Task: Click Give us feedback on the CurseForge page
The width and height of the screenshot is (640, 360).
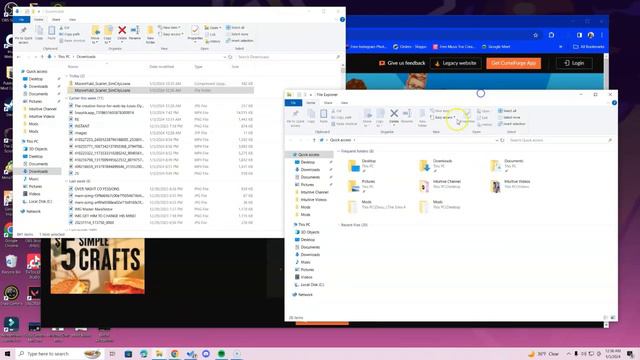Action: click(402, 63)
